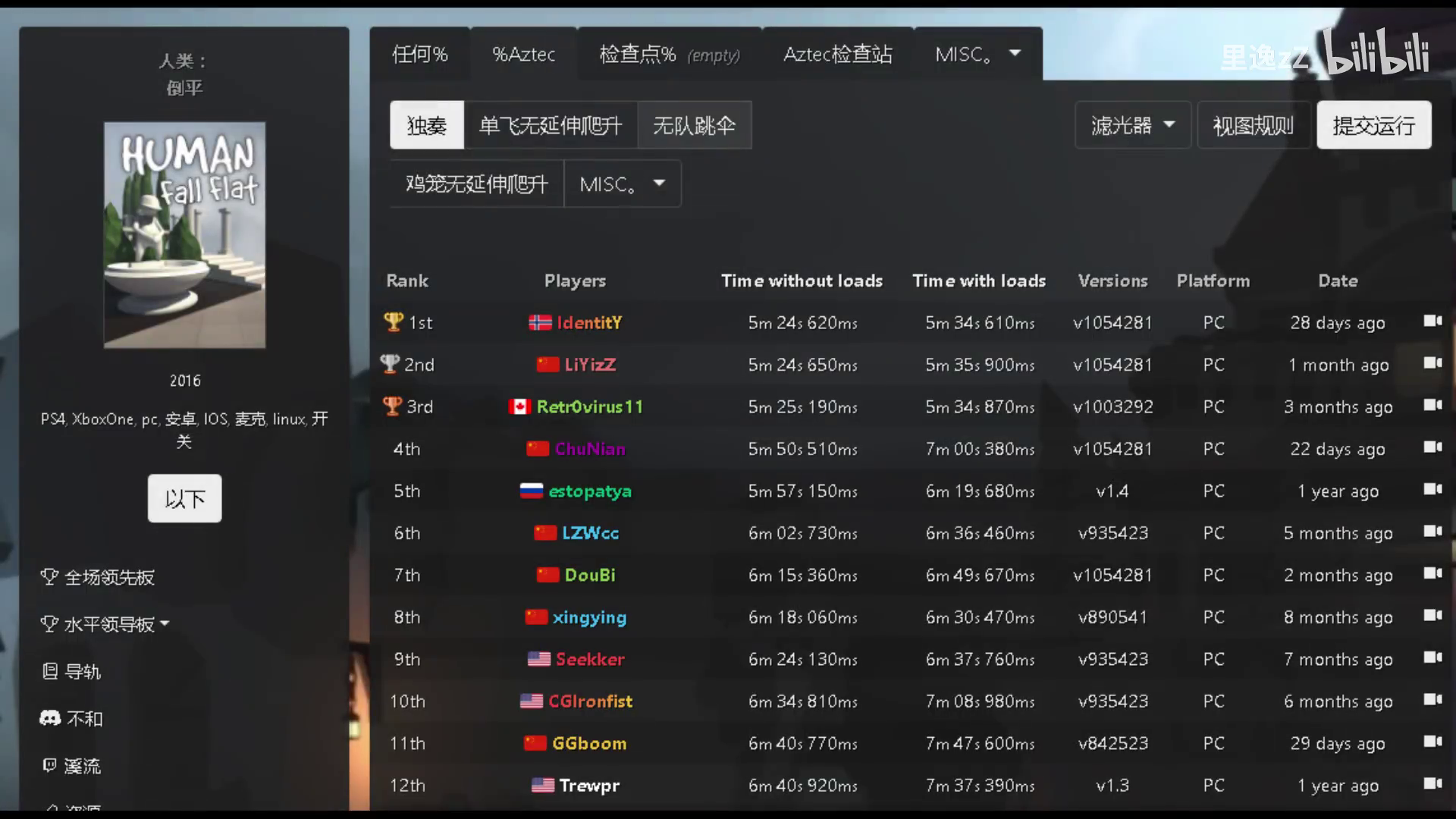The width and height of the screenshot is (1456, 819).
Task: Select the 单飞无延伸爬升 subcategory
Action: coord(551,125)
